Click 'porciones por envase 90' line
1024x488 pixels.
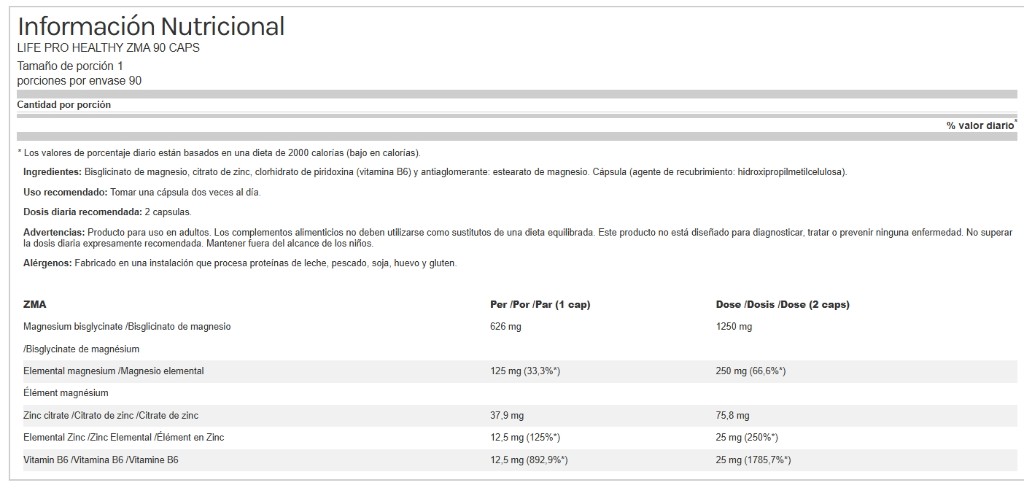click(x=80, y=81)
